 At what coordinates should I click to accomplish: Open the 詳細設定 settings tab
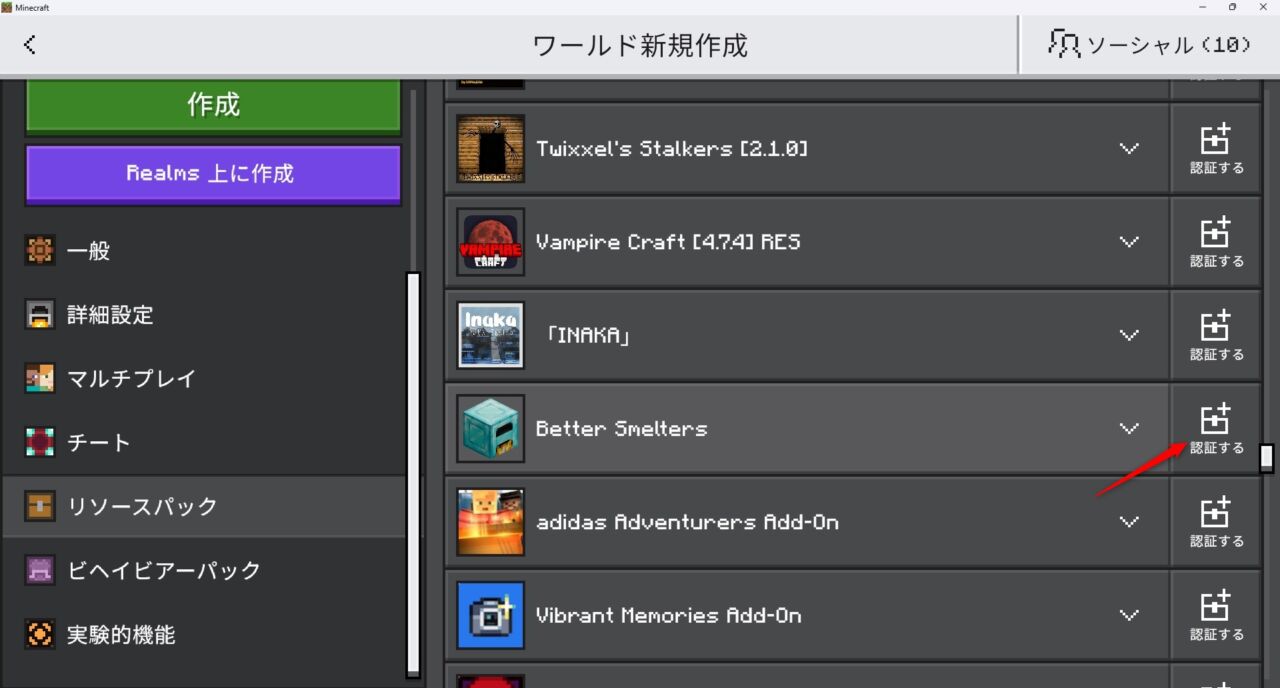204,315
